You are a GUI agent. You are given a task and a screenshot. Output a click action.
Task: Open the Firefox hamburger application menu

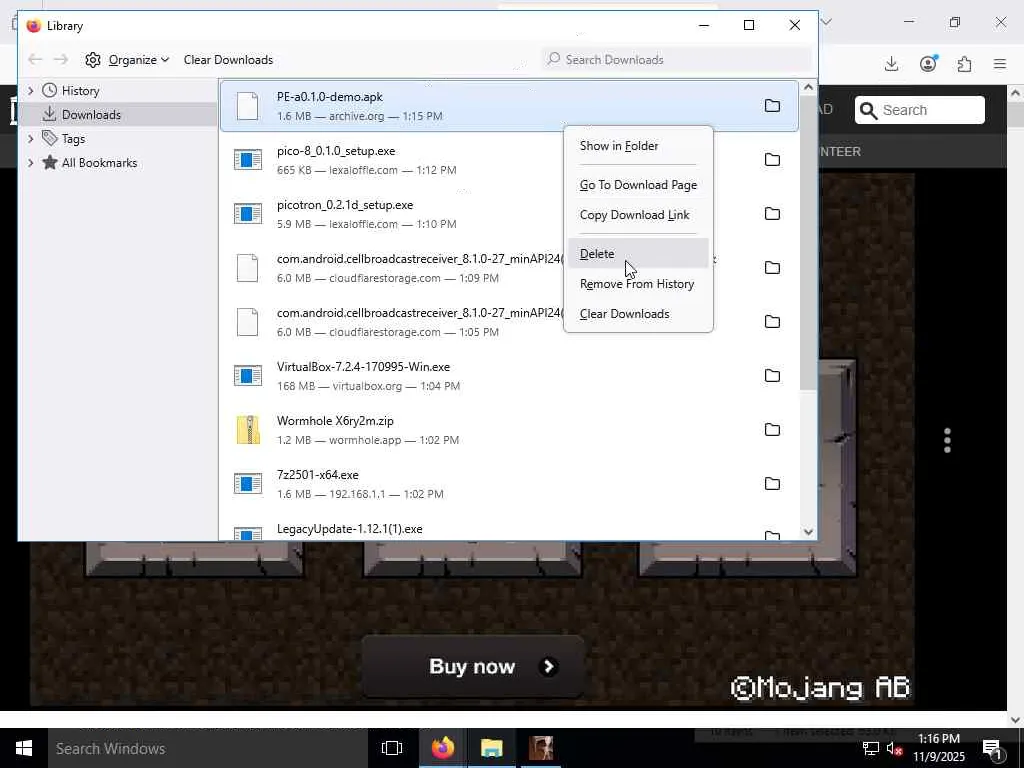point(1000,63)
